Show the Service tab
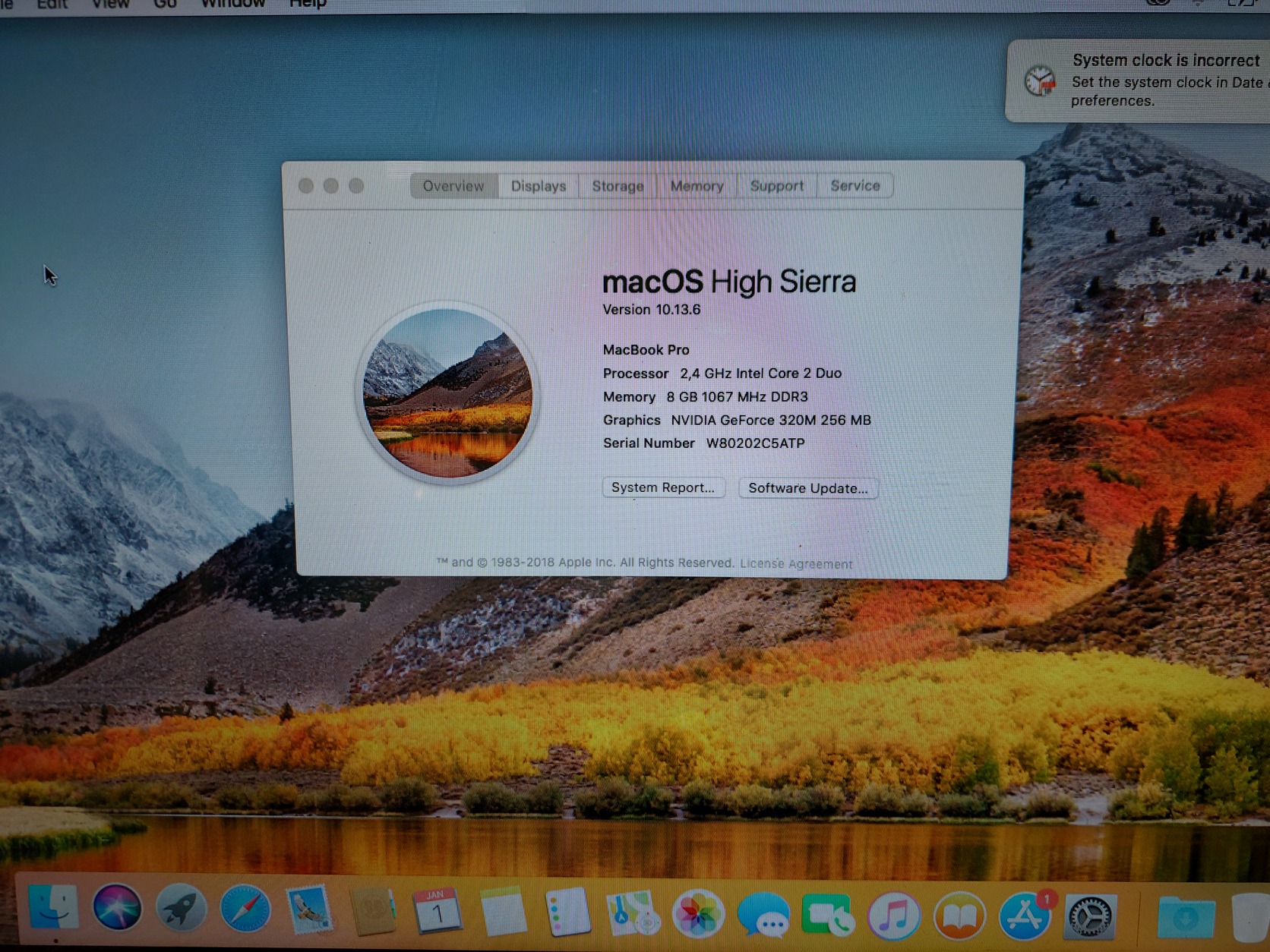 [x=855, y=186]
